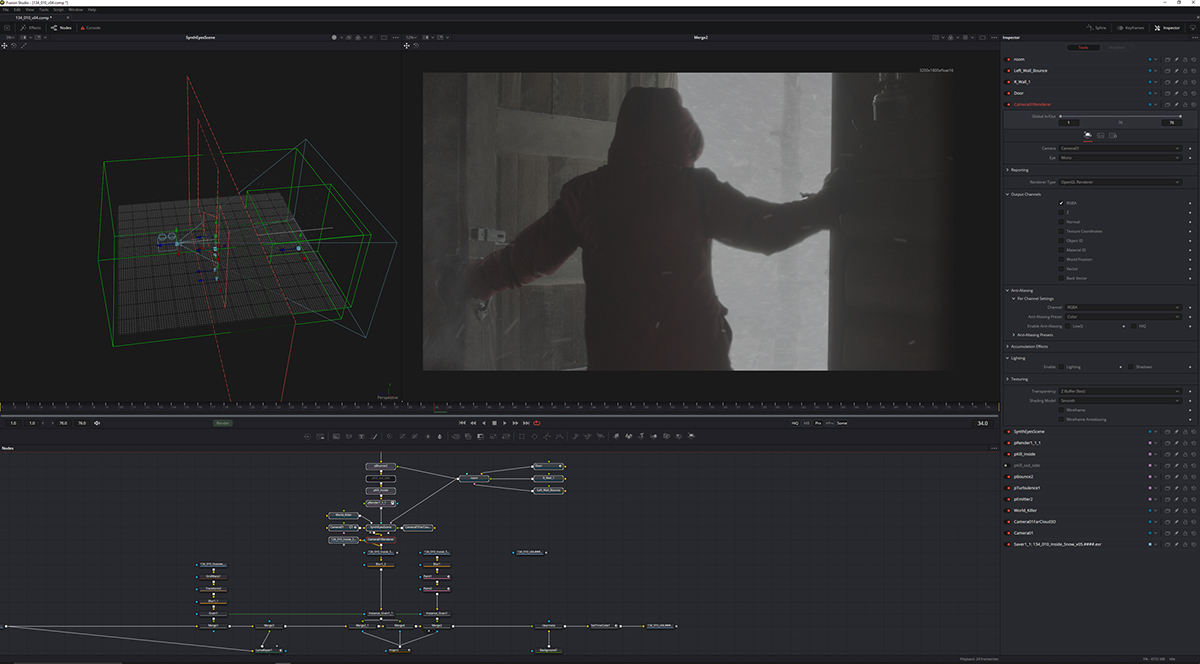Collapse the Reporting section
This screenshot has width=1200, height=664.
coord(1017,170)
